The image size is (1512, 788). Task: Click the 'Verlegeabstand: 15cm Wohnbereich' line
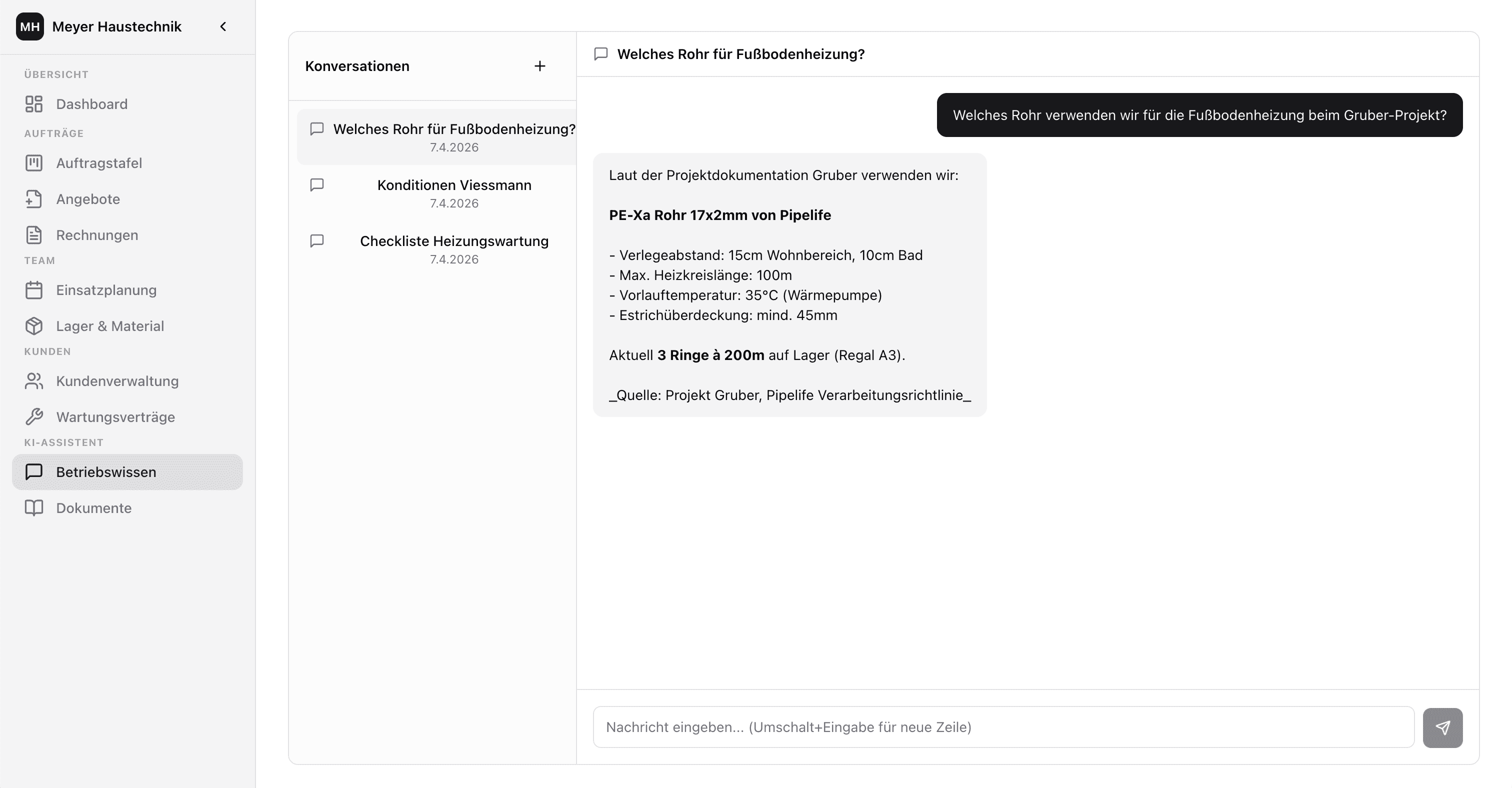click(x=766, y=255)
